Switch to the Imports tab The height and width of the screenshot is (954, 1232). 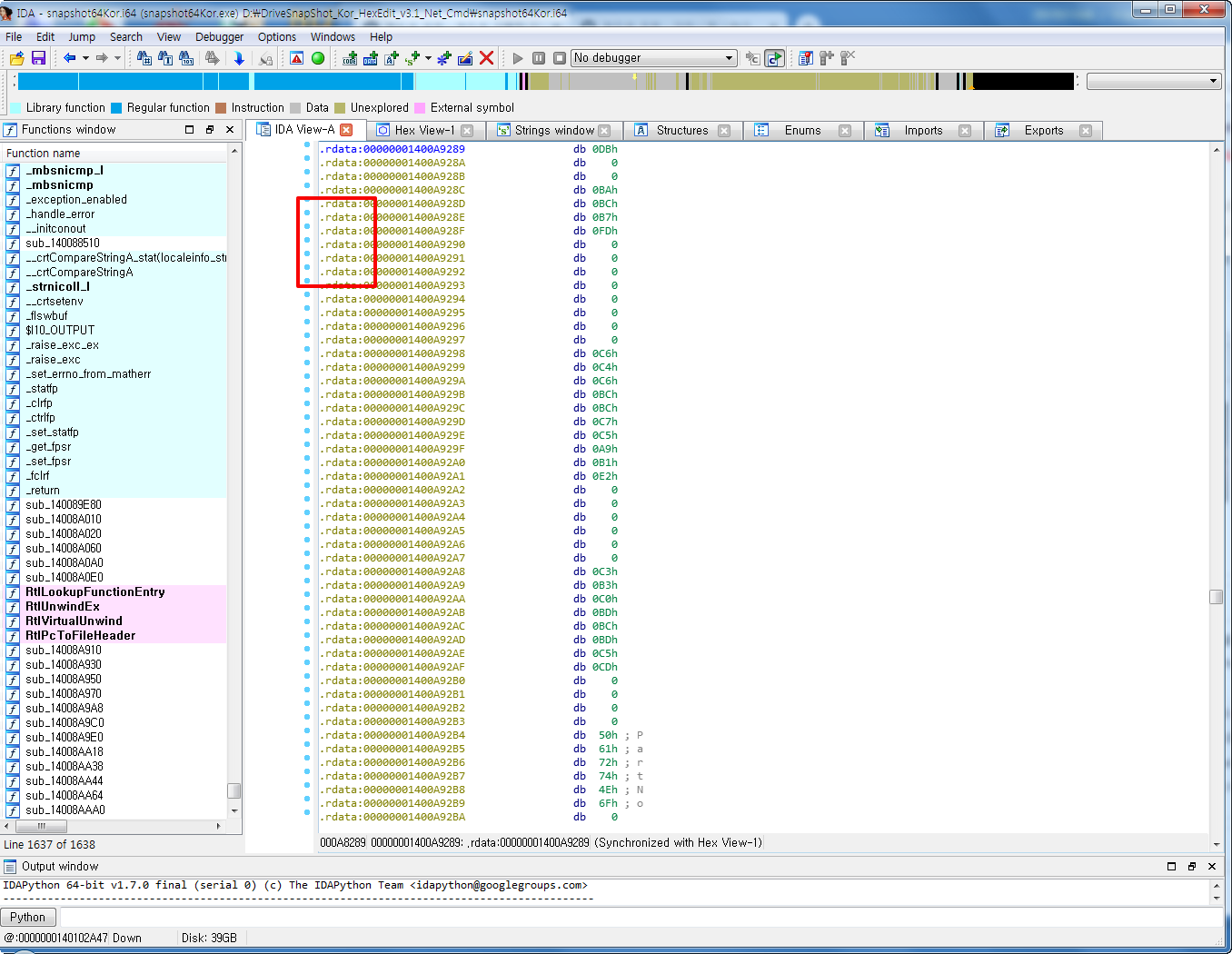click(923, 131)
